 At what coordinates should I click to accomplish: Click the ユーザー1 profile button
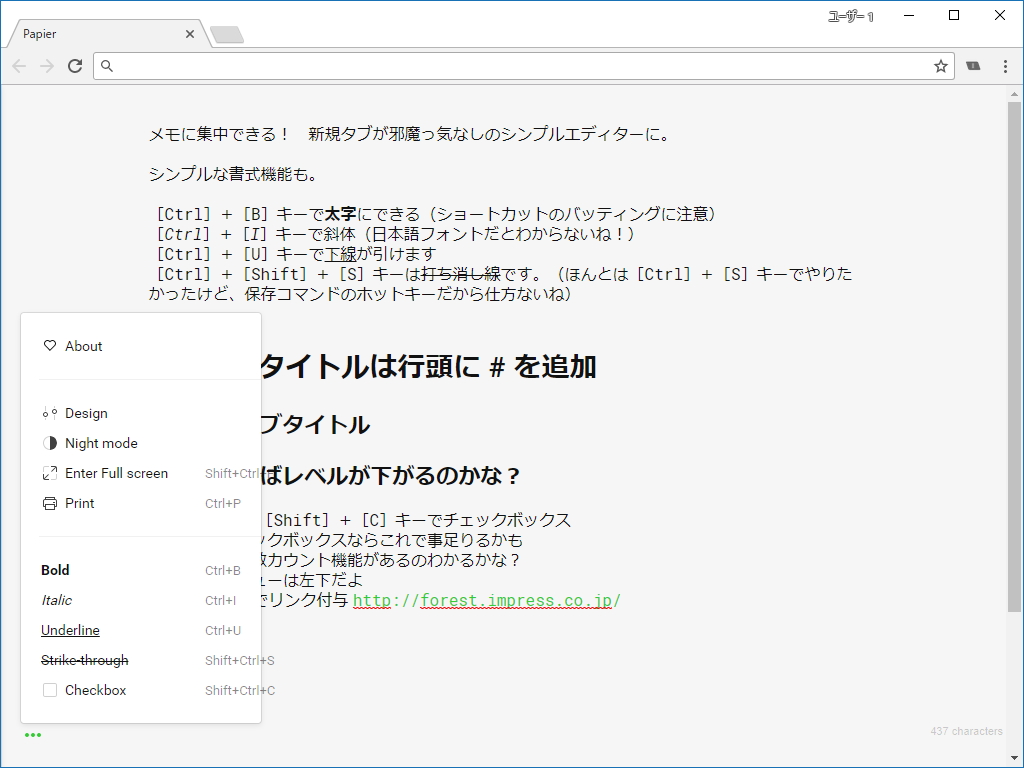[850, 16]
